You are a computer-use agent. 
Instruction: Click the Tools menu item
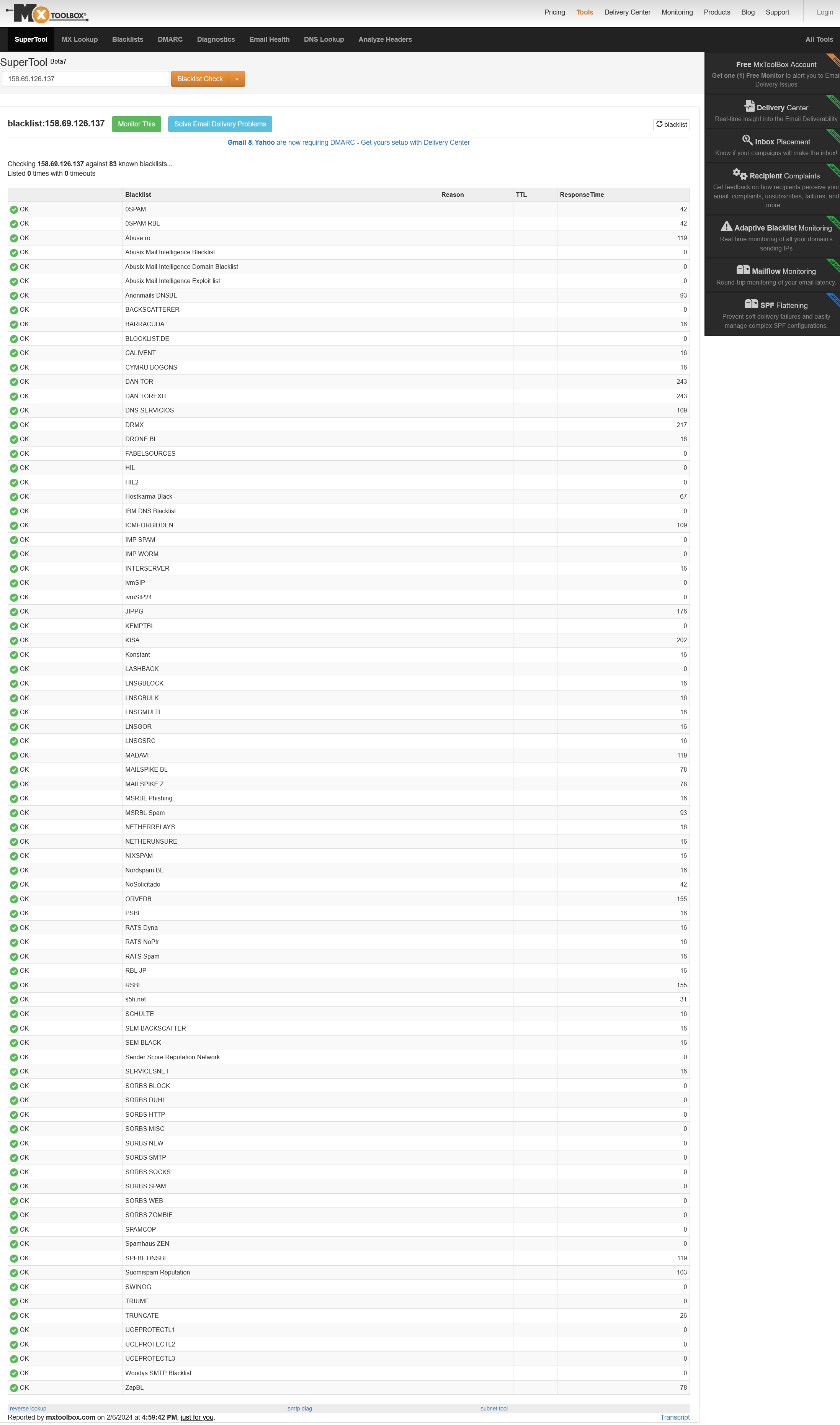click(x=583, y=11)
